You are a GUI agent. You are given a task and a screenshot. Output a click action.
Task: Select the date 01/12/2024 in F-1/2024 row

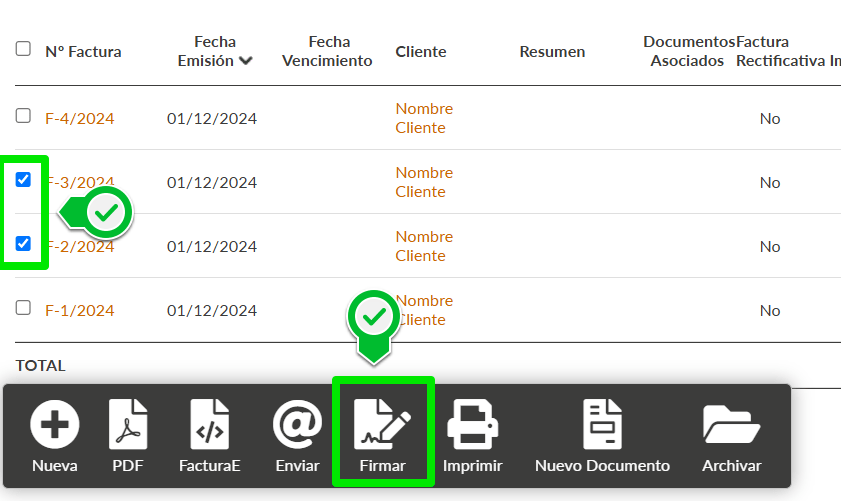[x=212, y=311]
